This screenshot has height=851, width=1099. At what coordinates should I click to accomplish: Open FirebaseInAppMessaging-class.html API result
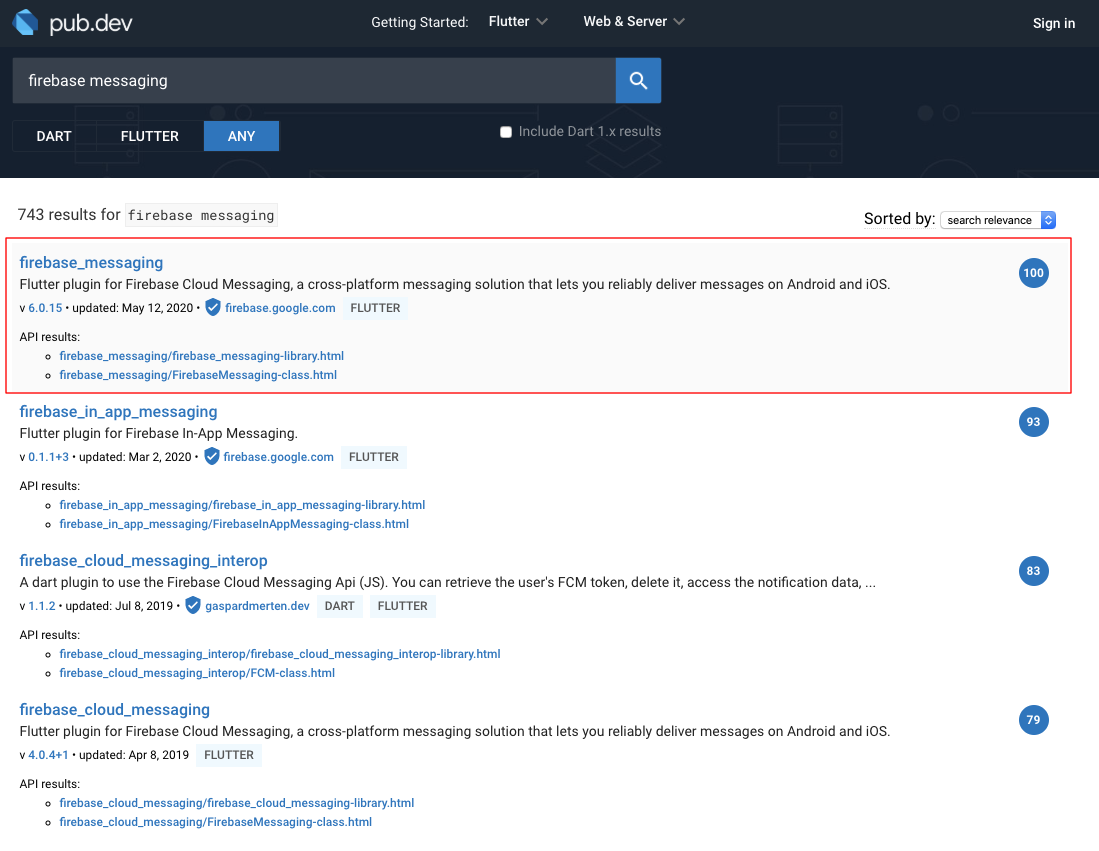pyautogui.click(x=234, y=524)
